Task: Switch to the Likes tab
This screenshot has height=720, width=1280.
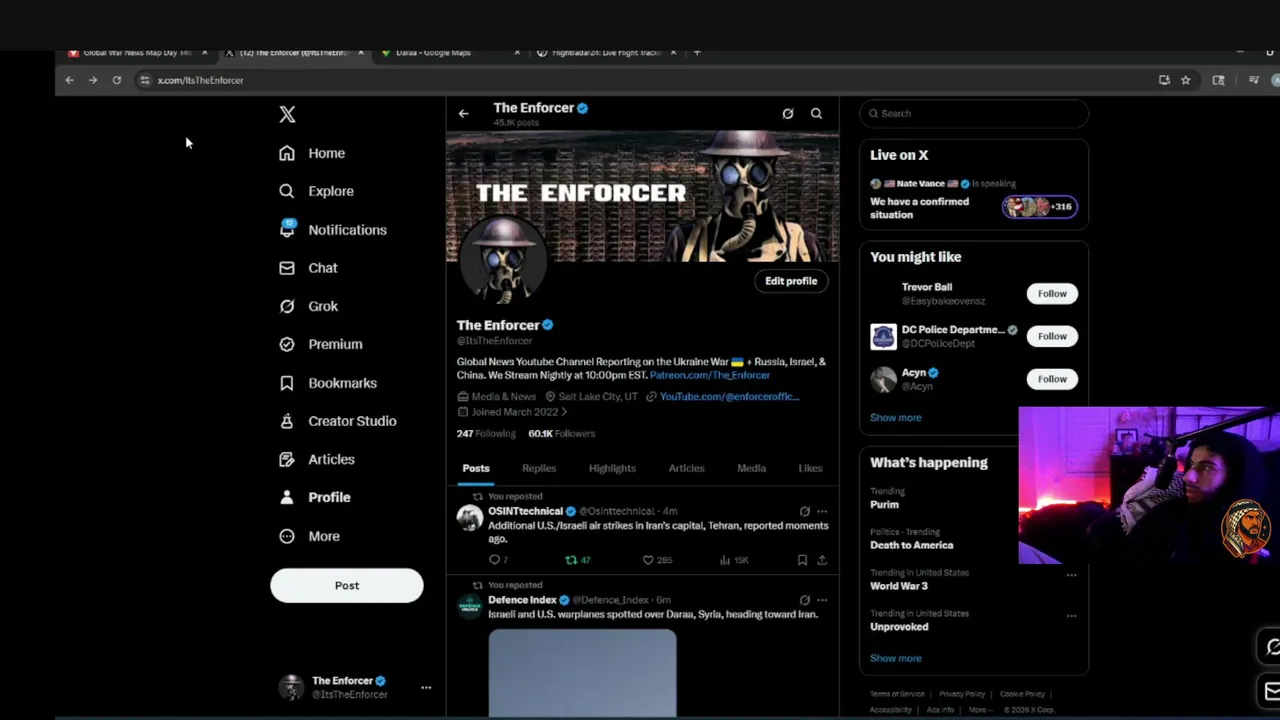Action: (810, 468)
